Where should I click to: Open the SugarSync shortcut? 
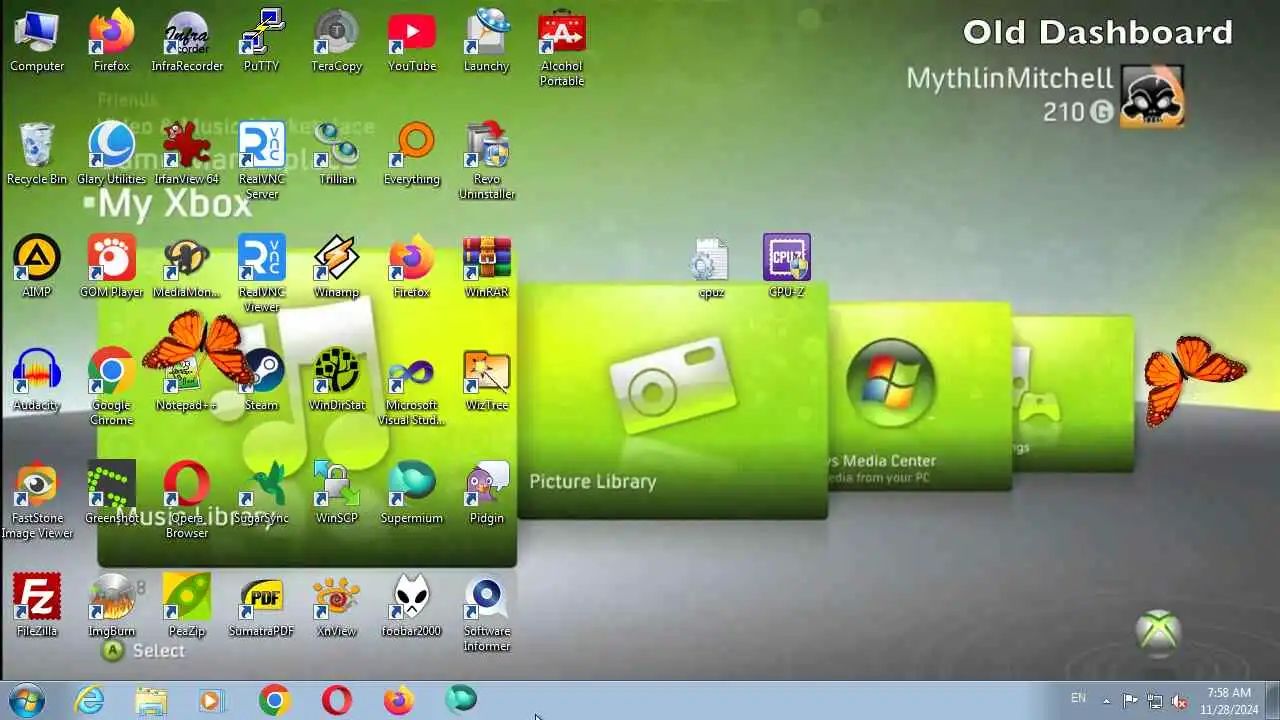[262, 493]
